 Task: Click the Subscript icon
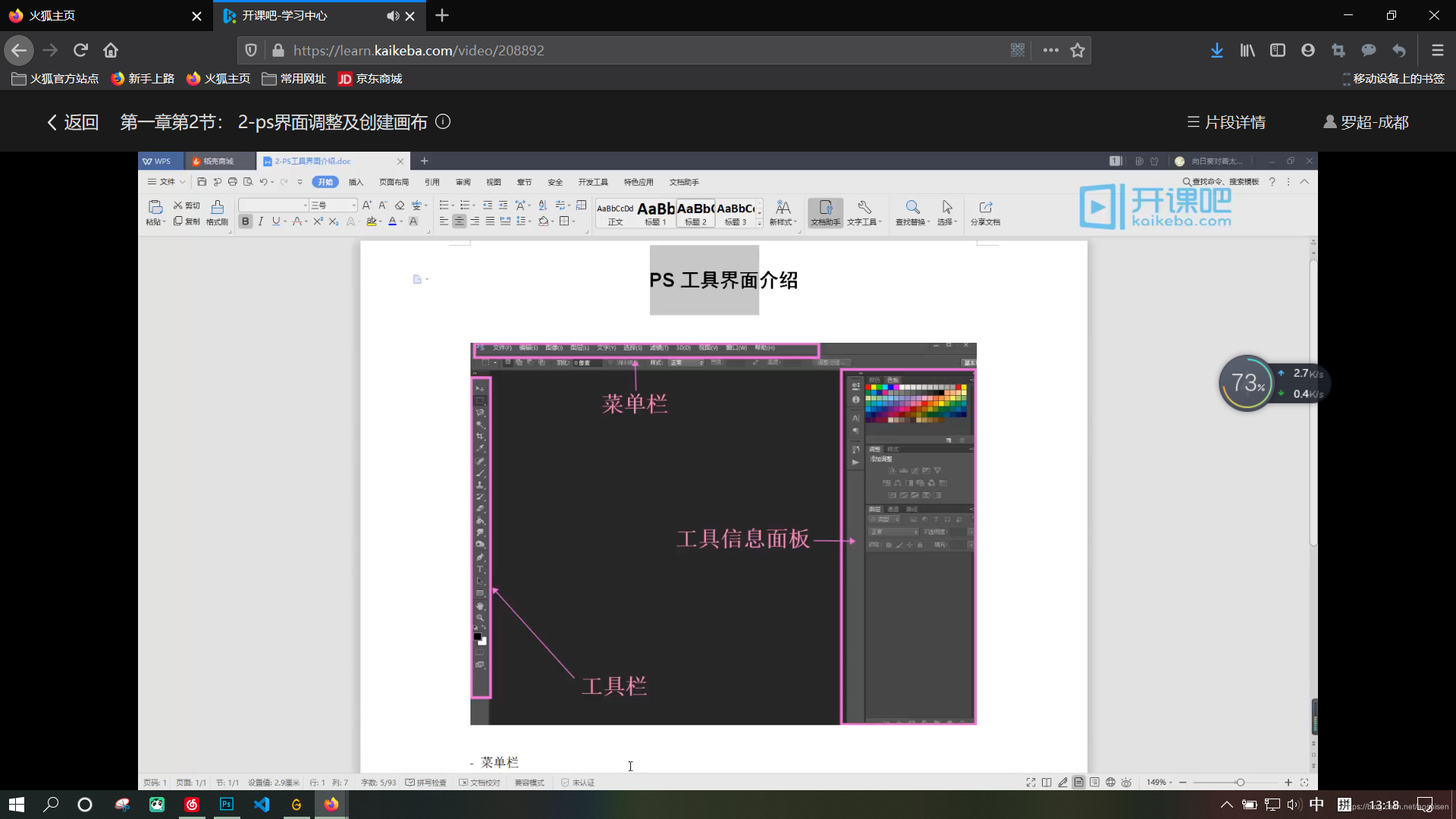[x=334, y=221]
